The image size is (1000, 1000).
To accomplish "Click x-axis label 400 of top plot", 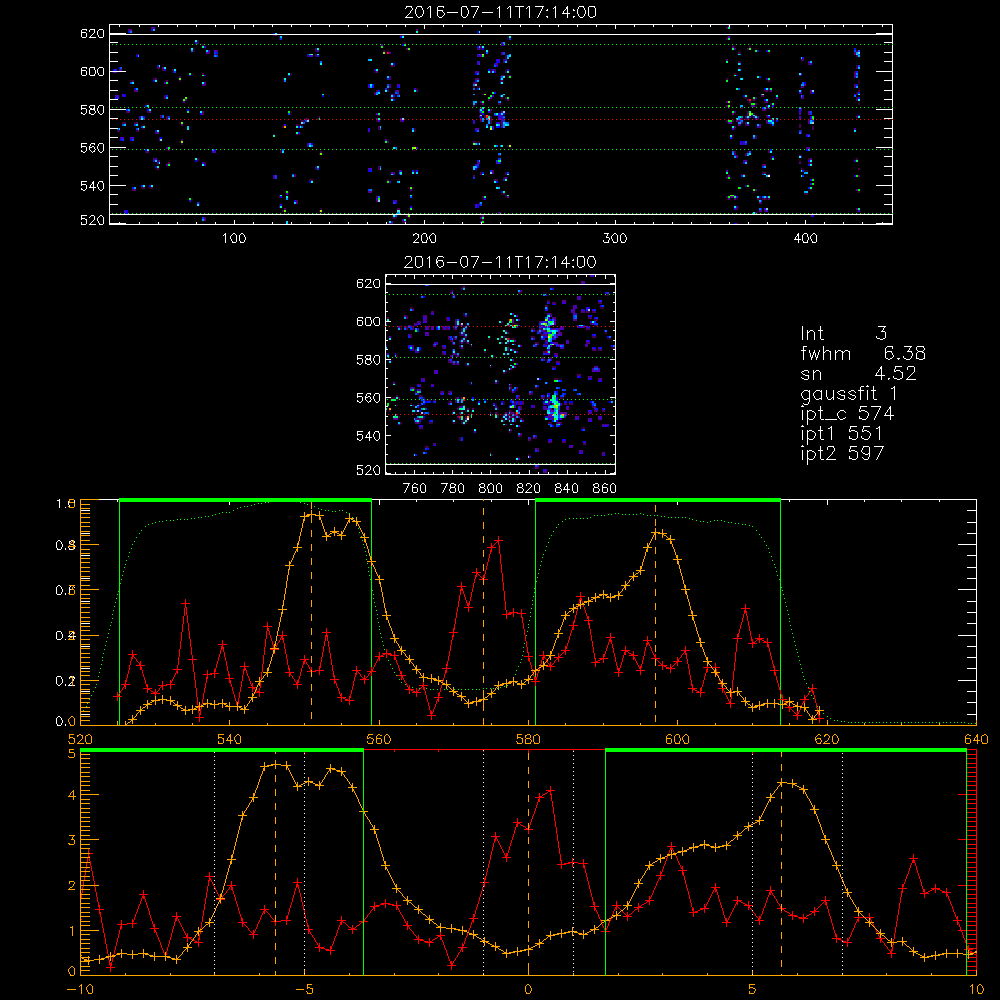I will (805, 239).
